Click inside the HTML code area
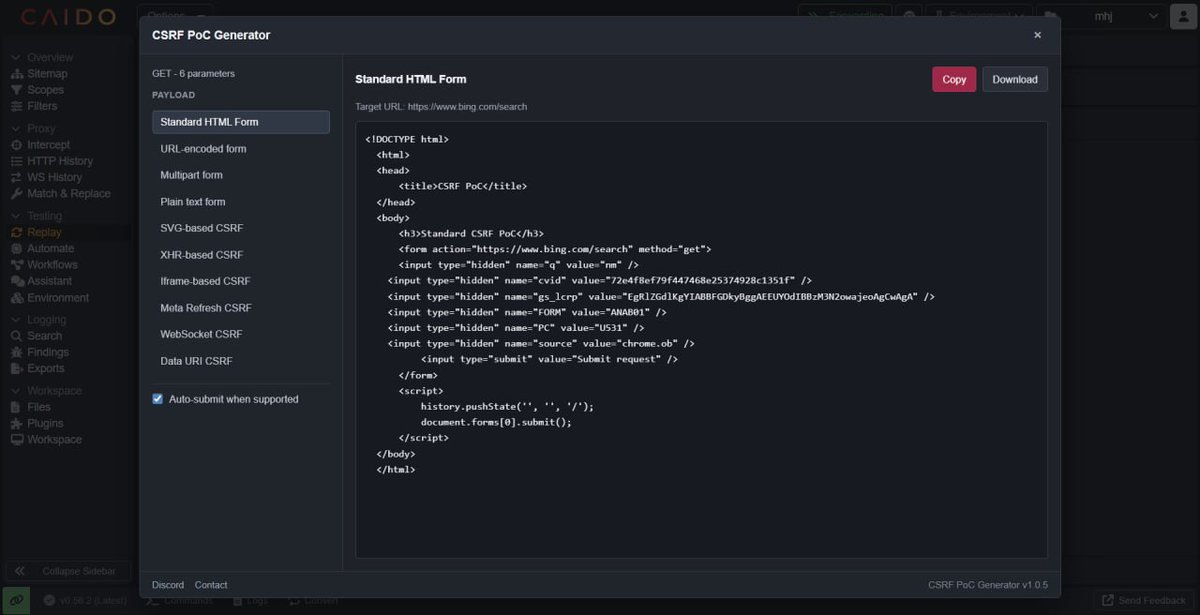The image size is (1200, 615). [701, 340]
